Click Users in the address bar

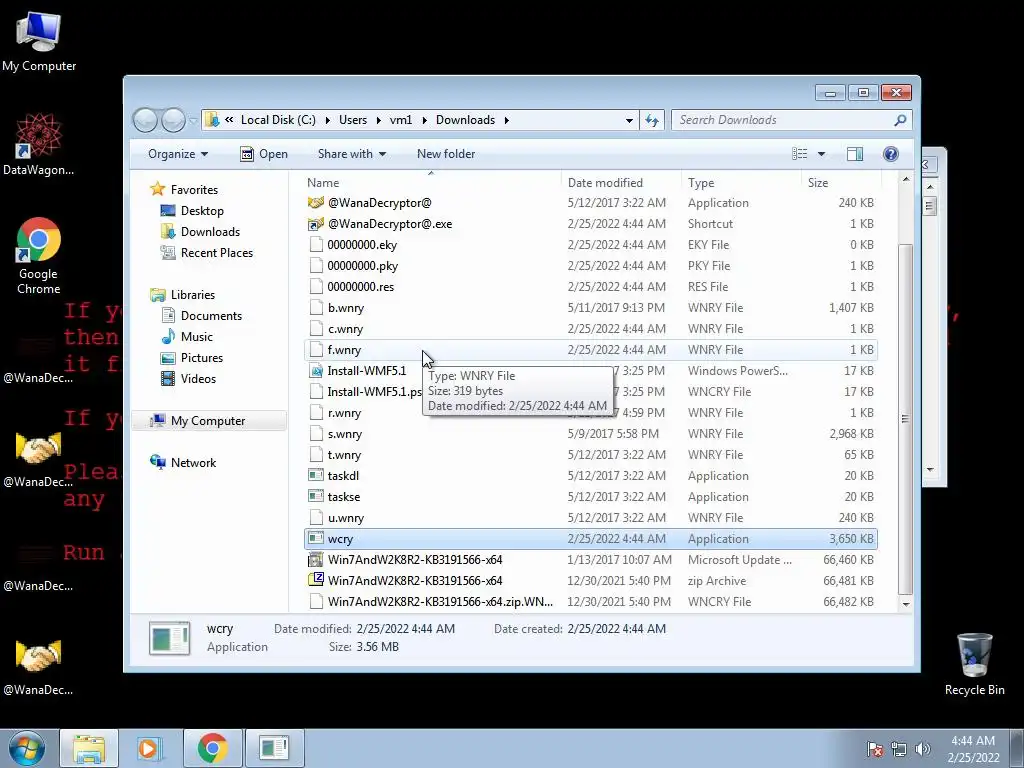tap(353, 120)
